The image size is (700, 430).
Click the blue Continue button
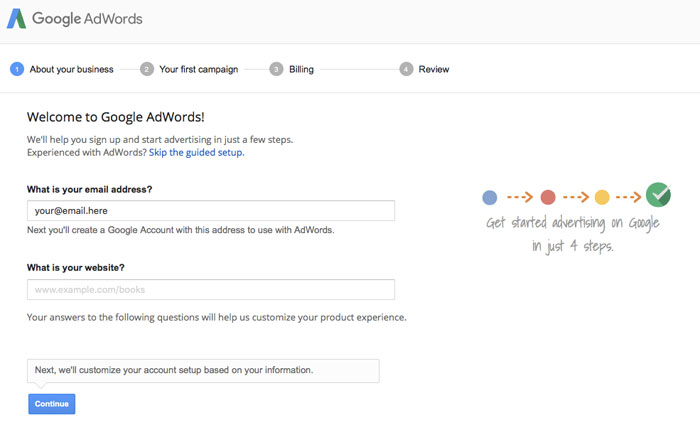[52, 404]
